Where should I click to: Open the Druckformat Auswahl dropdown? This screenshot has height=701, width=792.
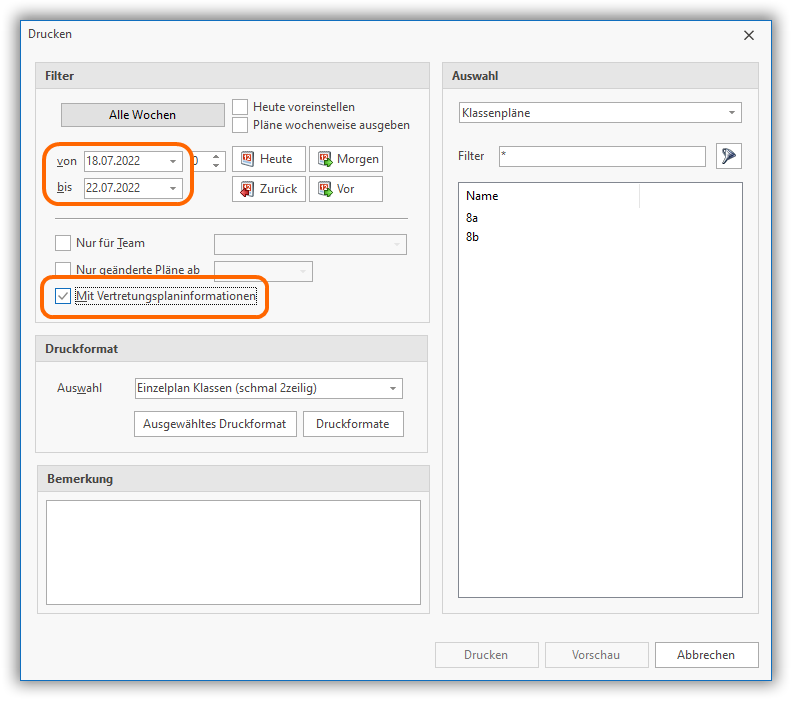coord(393,388)
